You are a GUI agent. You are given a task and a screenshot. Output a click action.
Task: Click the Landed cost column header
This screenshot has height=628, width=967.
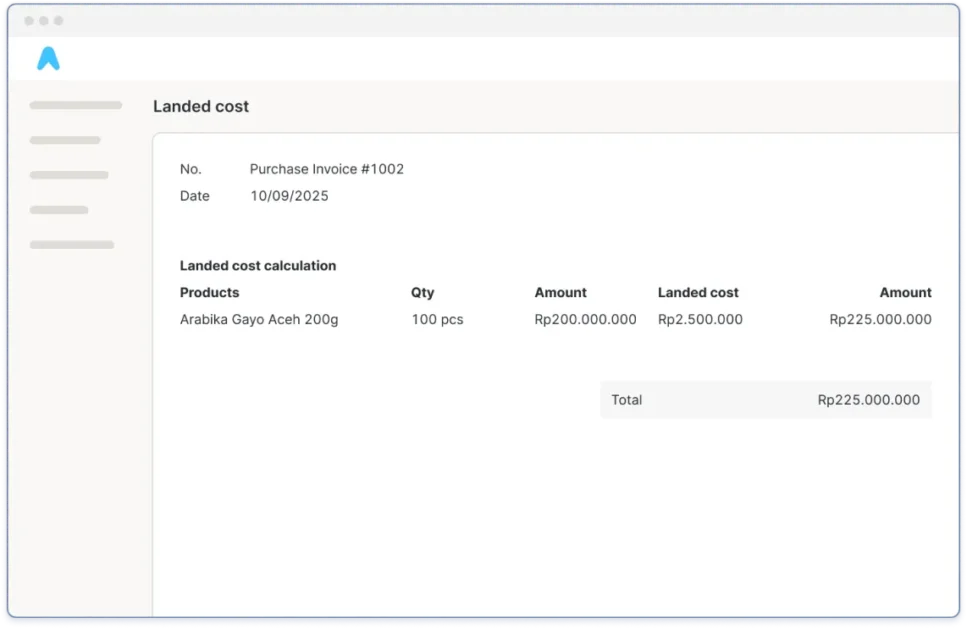(698, 293)
